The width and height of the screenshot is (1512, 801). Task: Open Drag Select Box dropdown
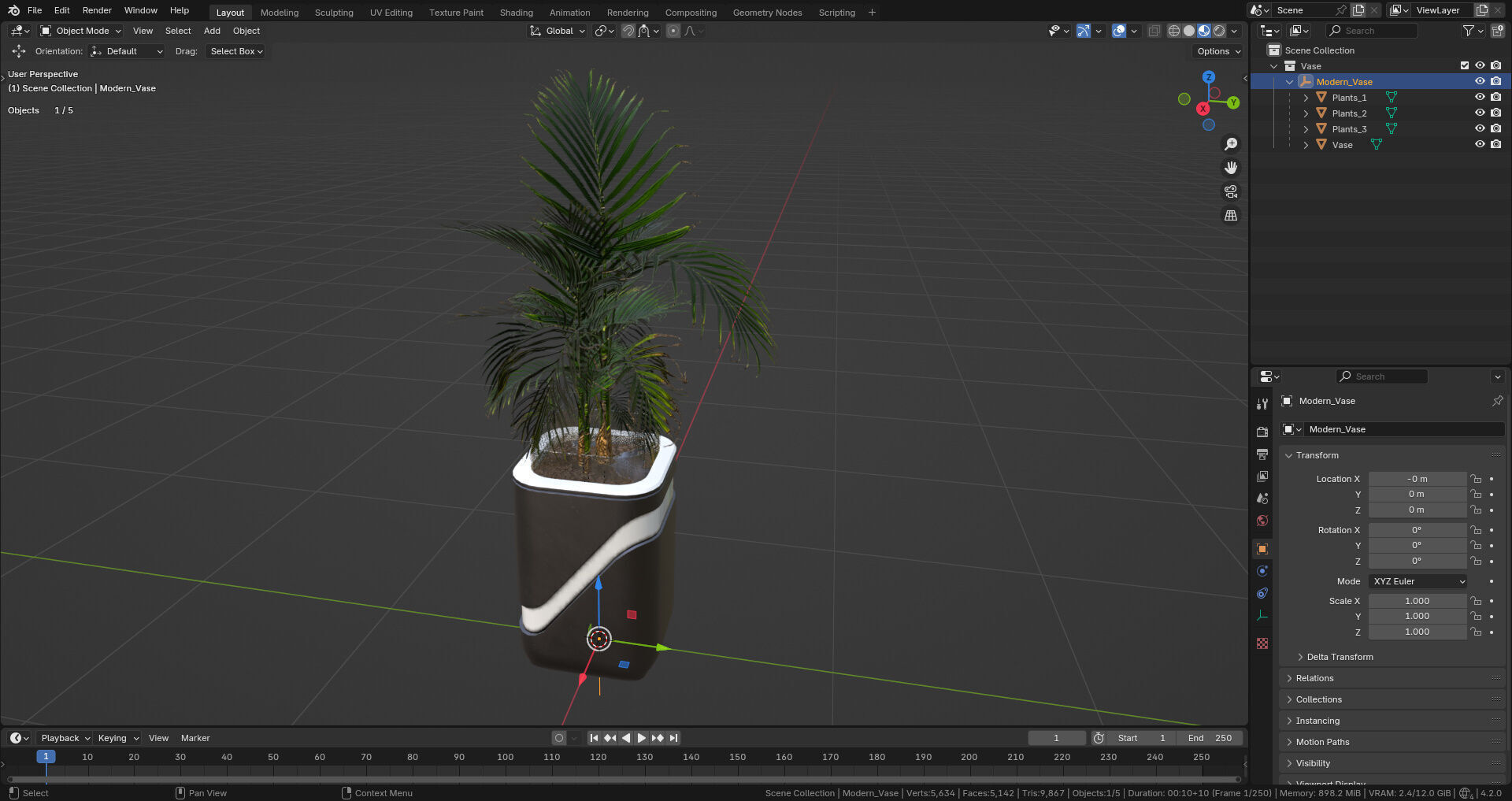(236, 51)
